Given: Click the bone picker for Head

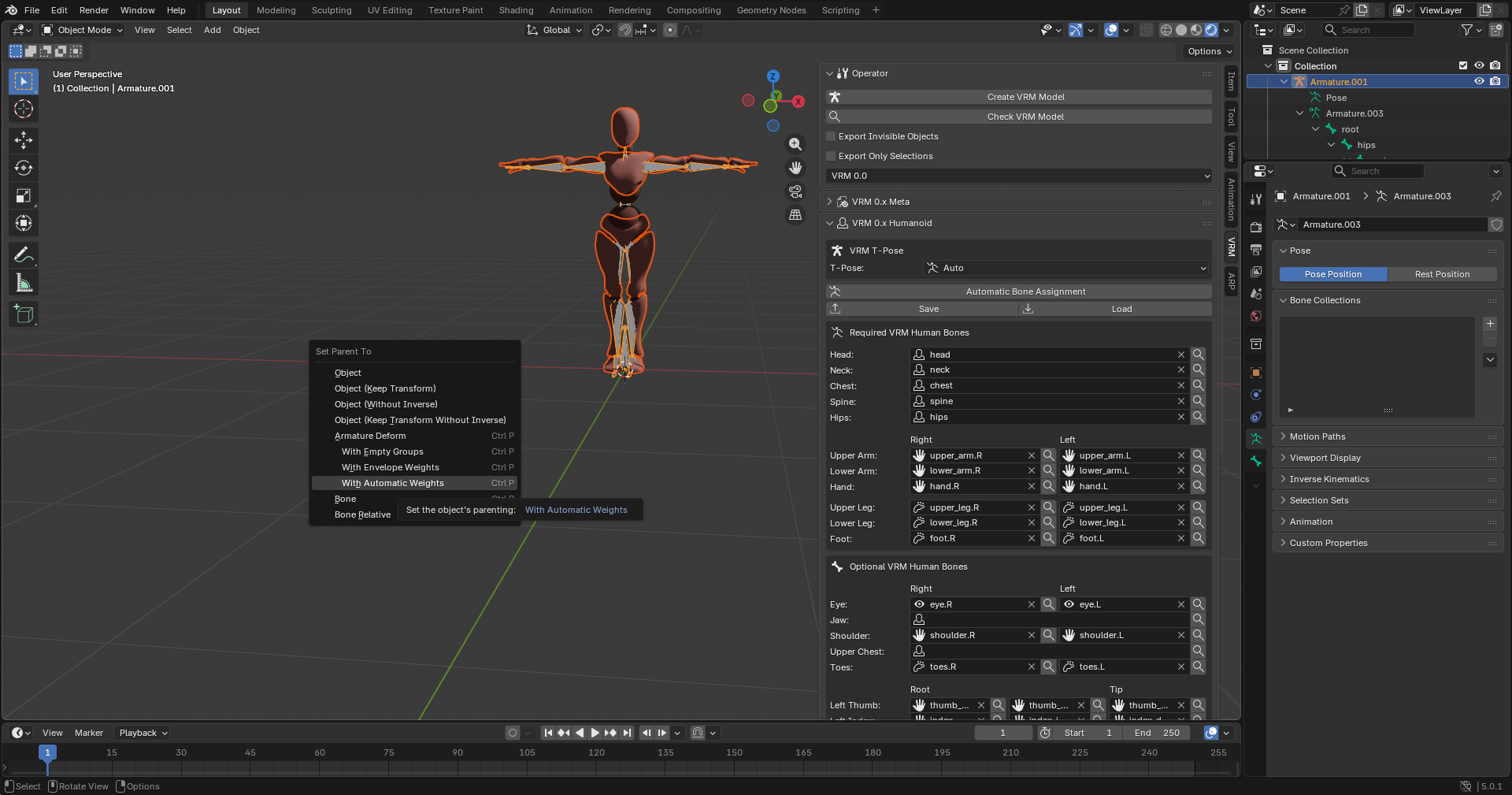Looking at the screenshot, I should 1198,355.
